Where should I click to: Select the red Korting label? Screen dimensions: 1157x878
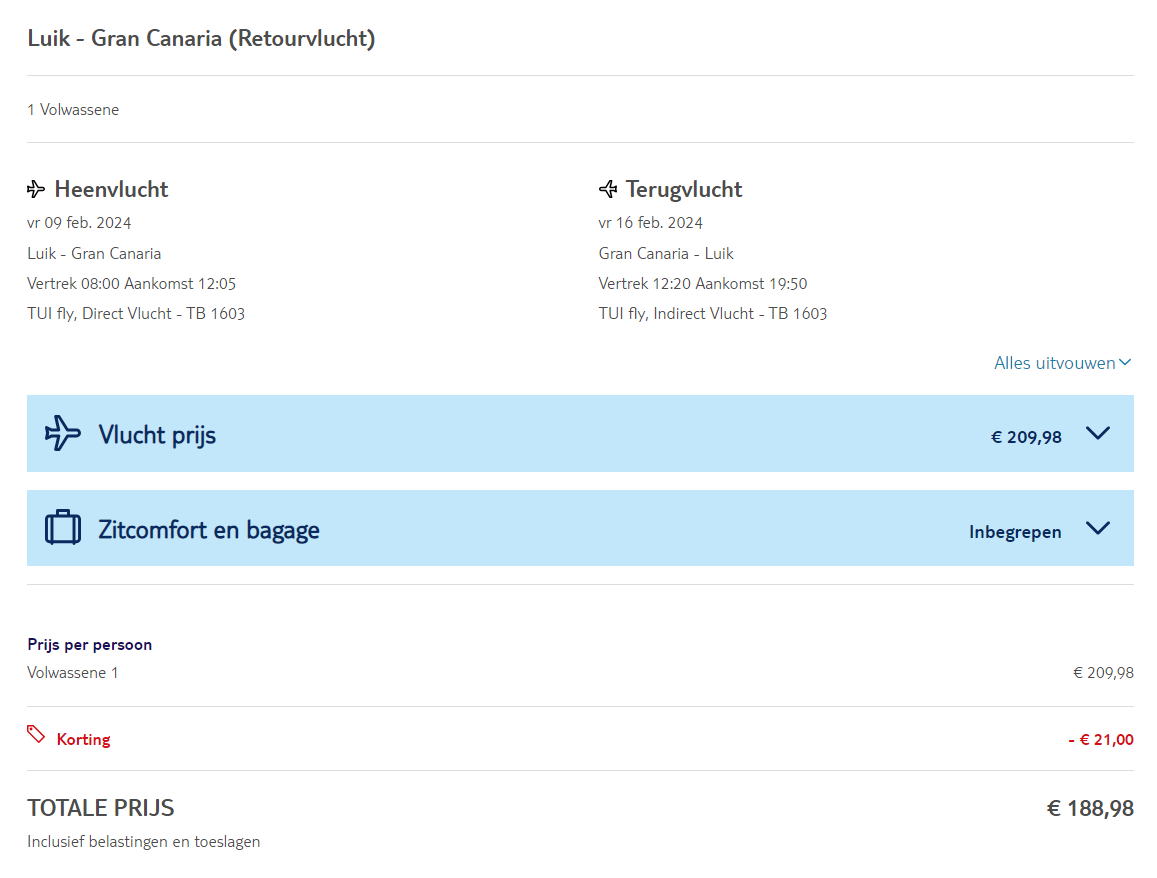point(83,740)
